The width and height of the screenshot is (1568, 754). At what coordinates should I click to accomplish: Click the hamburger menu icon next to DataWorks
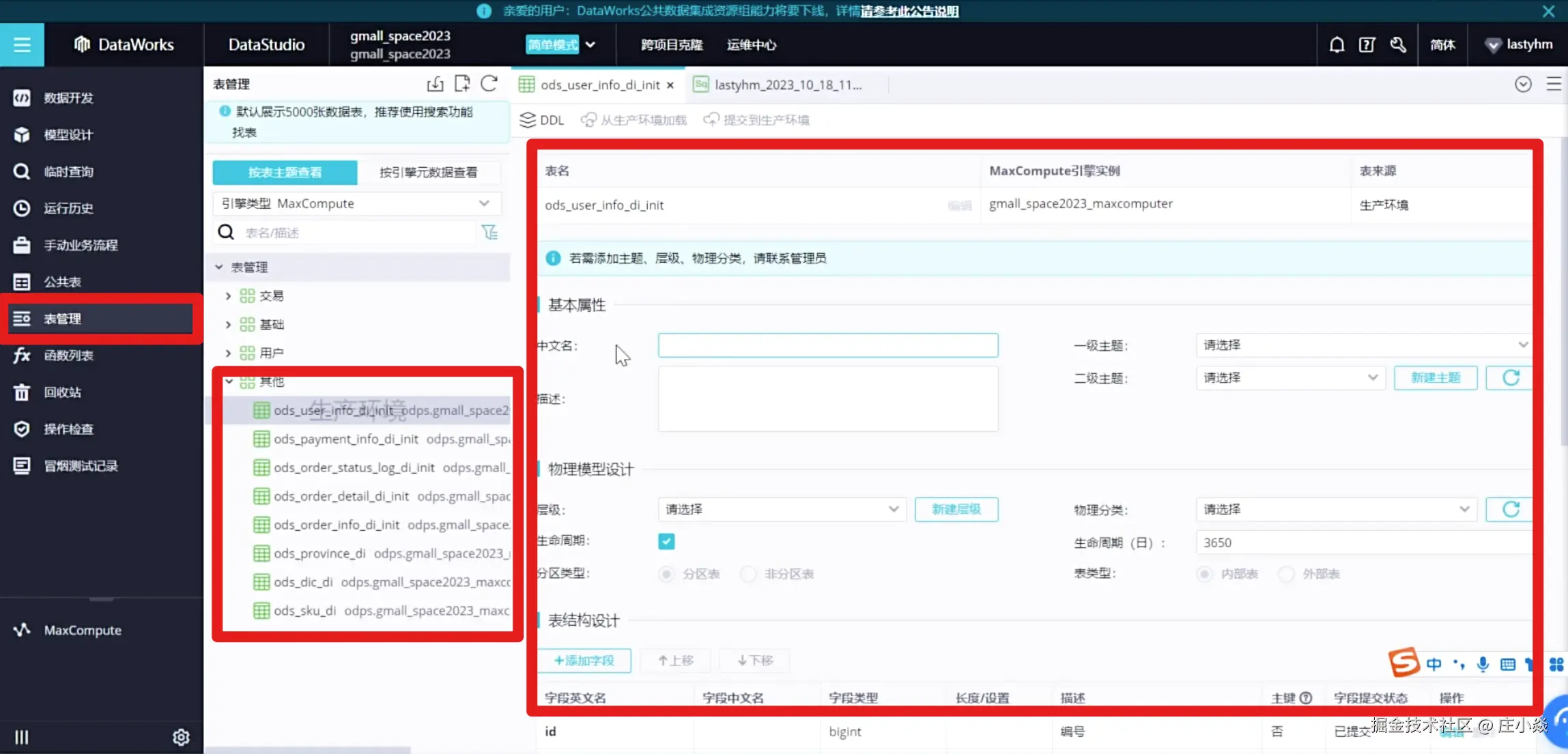pos(22,44)
